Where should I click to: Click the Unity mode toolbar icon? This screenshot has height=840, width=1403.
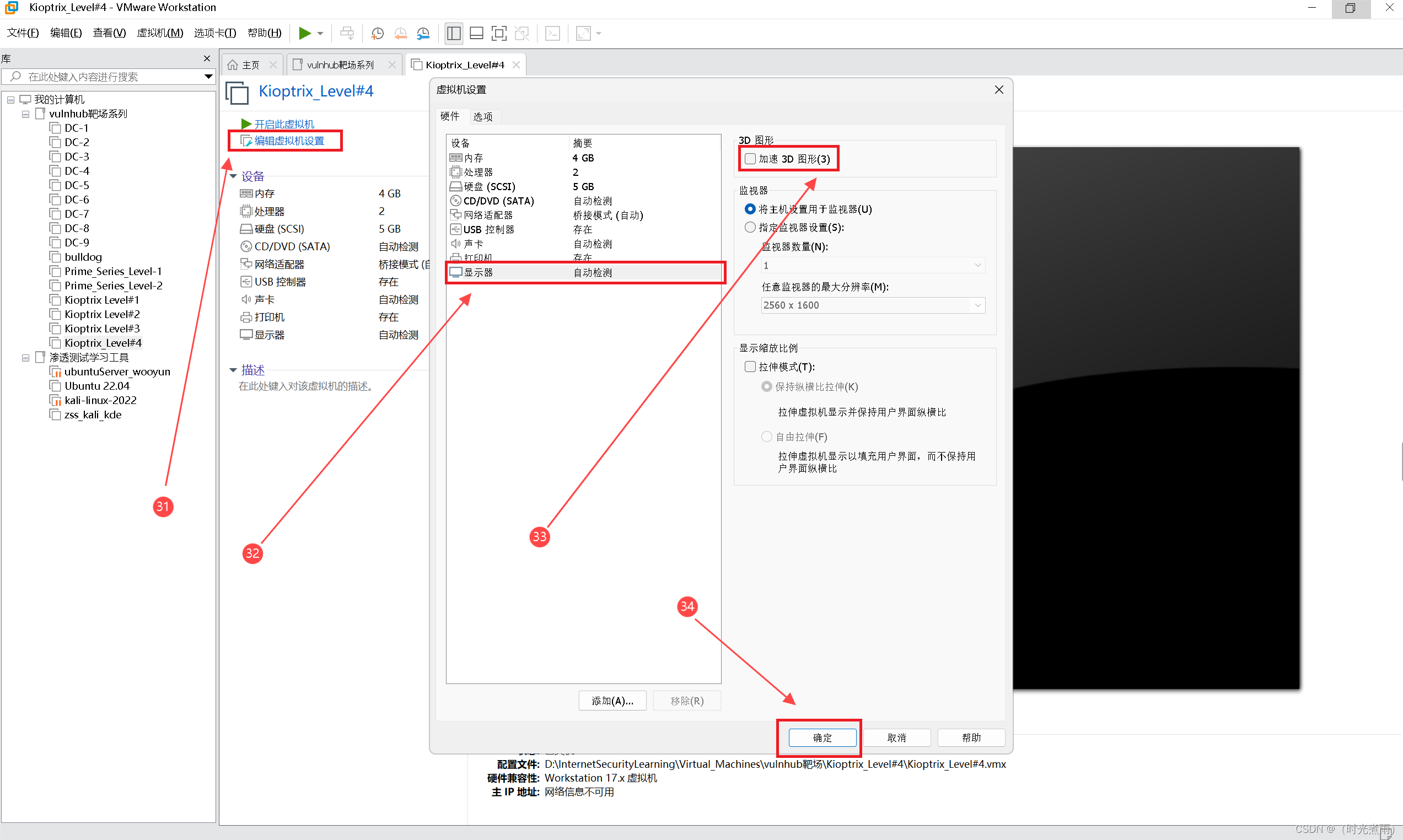click(x=522, y=34)
